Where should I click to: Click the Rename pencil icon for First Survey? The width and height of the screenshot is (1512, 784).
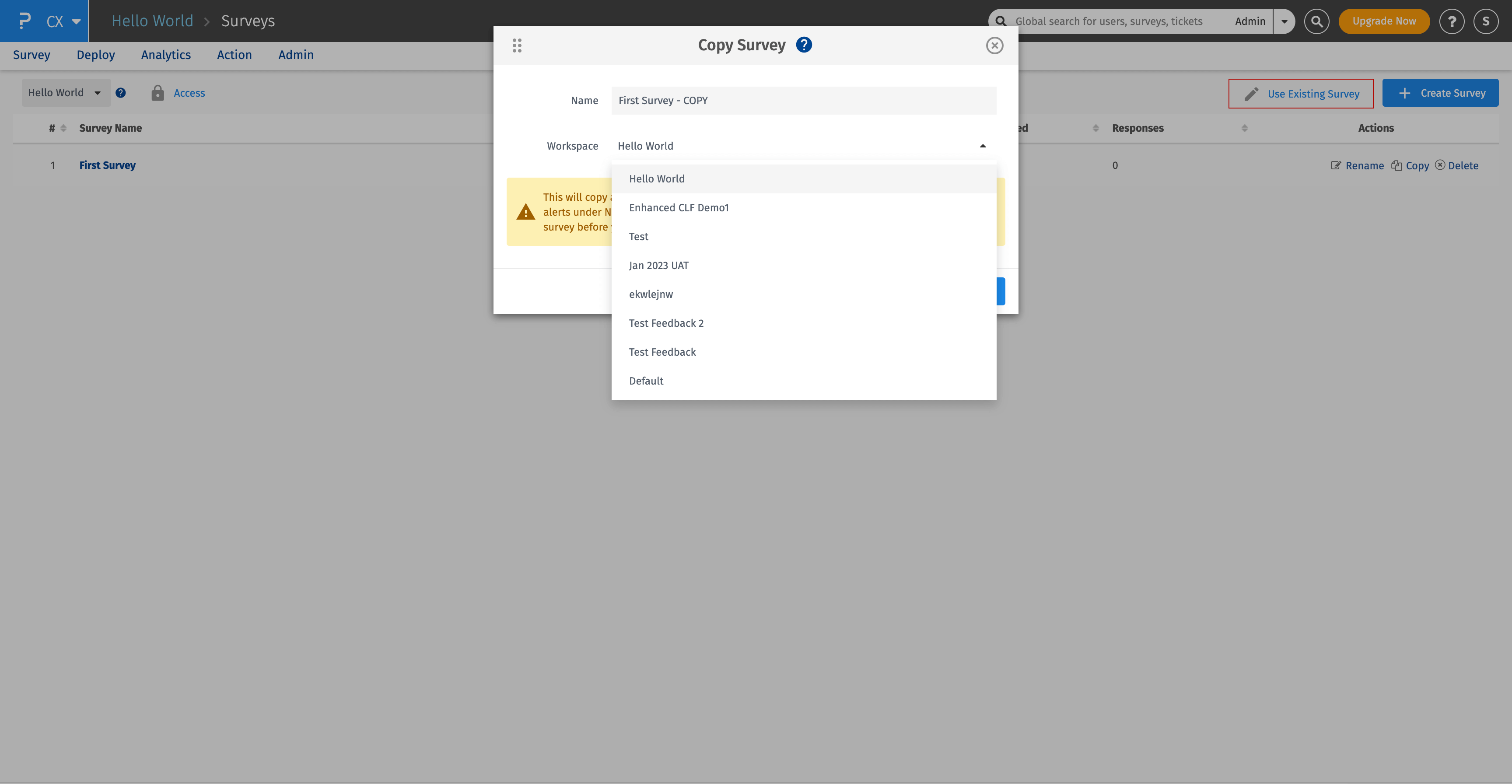pyautogui.click(x=1336, y=165)
